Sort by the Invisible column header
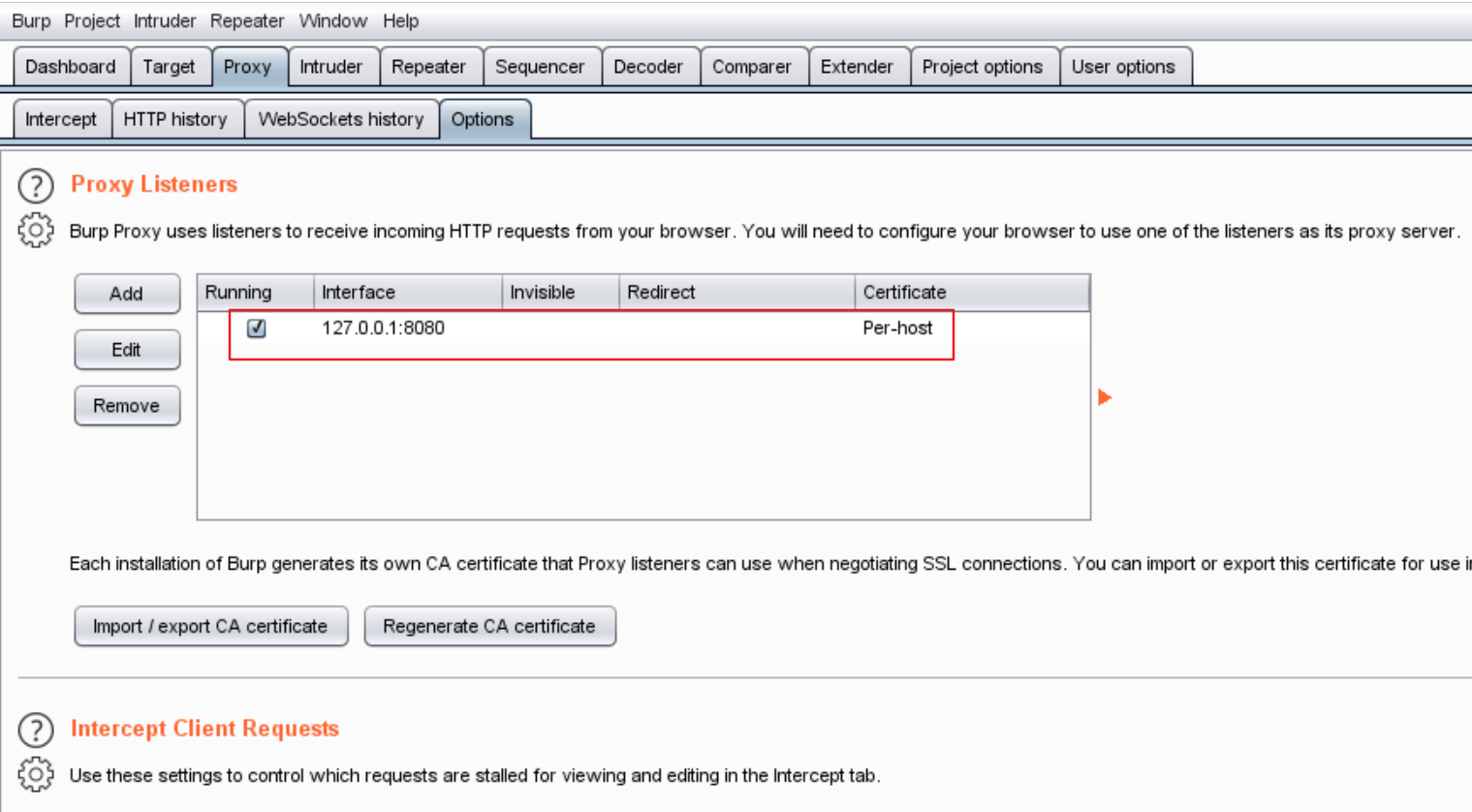1472x812 pixels. tap(561, 293)
